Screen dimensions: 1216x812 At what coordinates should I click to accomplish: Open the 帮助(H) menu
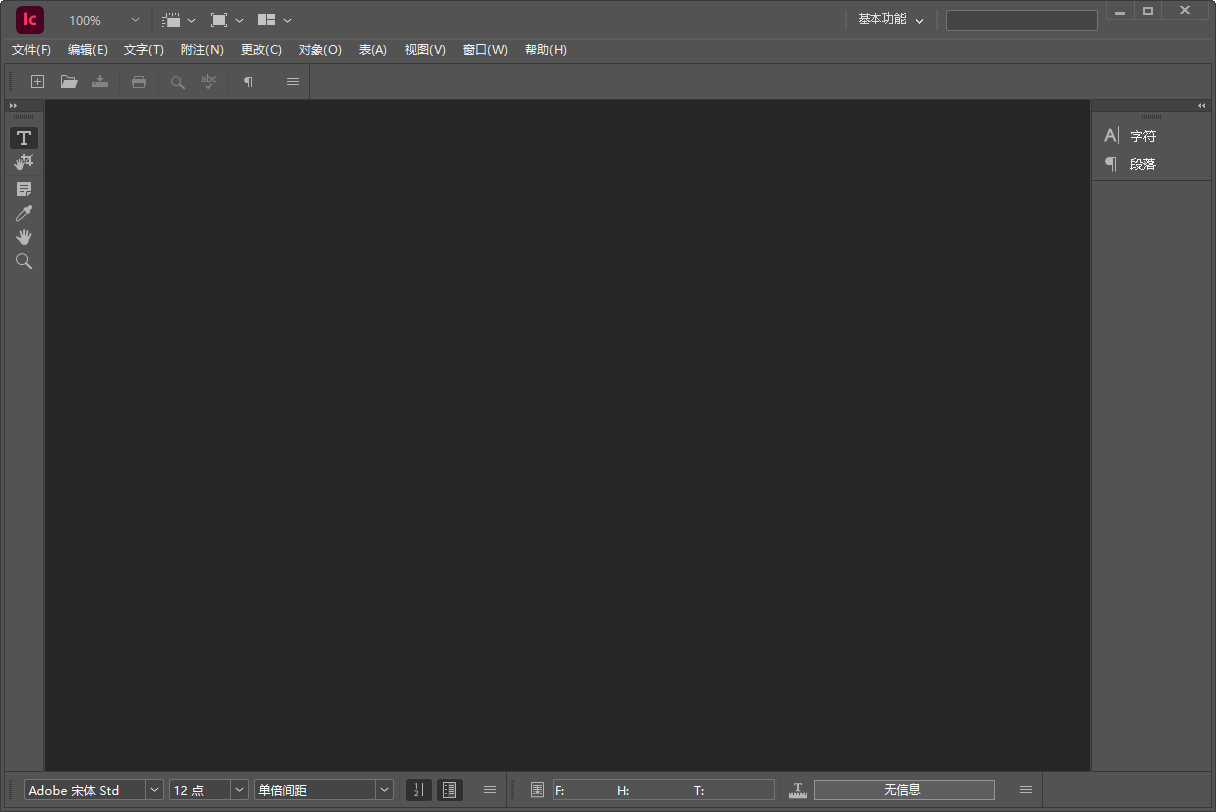click(x=546, y=50)
